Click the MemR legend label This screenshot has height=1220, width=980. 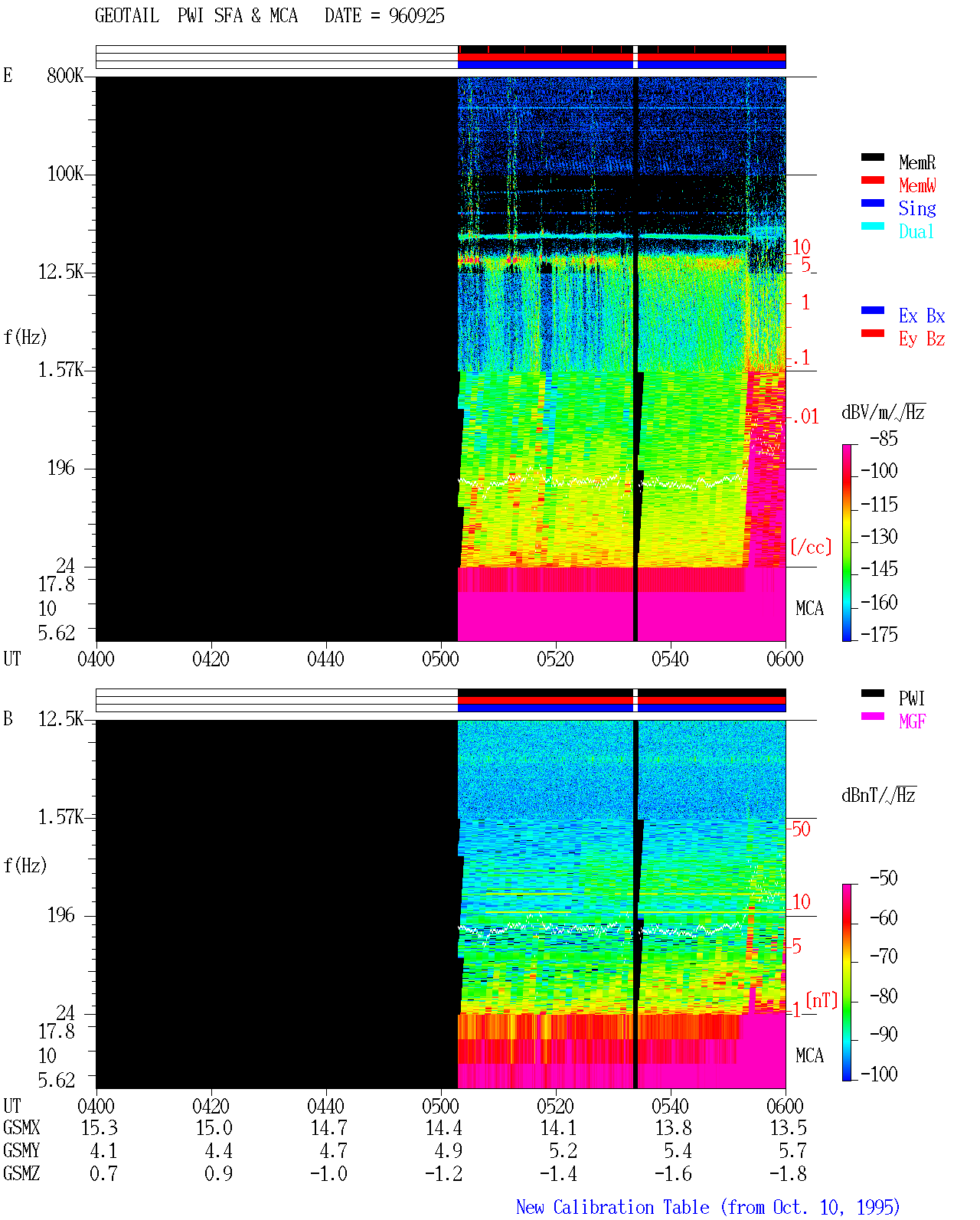click(x=917, y=162)
